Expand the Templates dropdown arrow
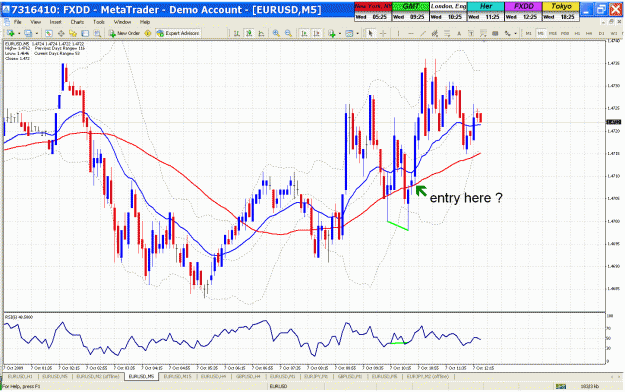 click(x=358, y=33)
